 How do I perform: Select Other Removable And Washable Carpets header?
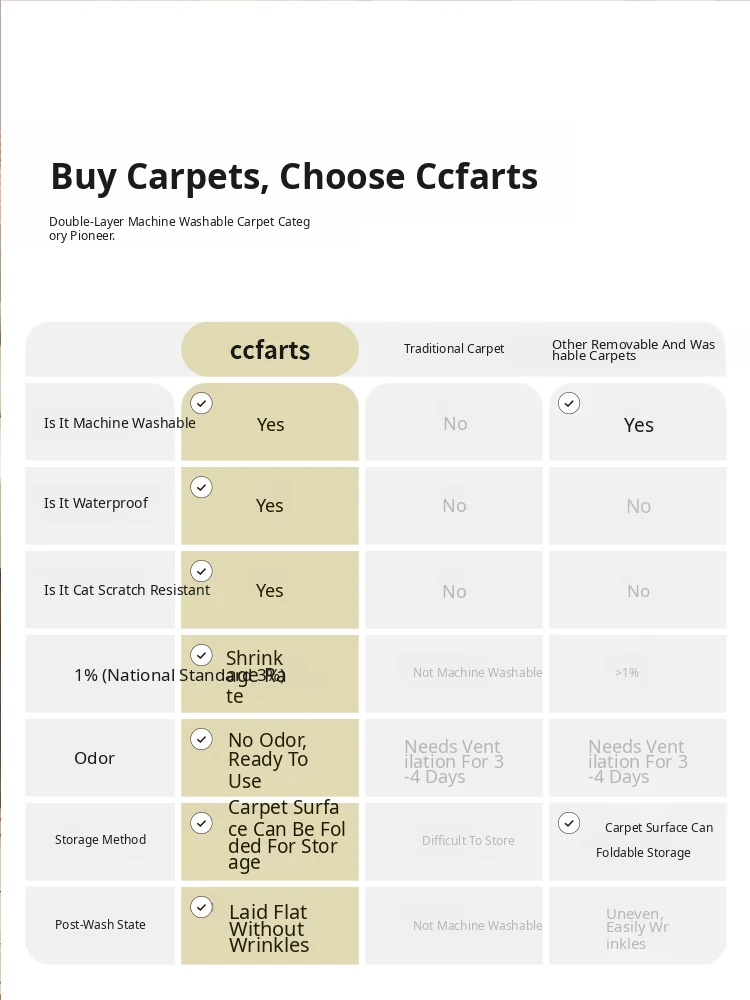[x=633, y=350]
